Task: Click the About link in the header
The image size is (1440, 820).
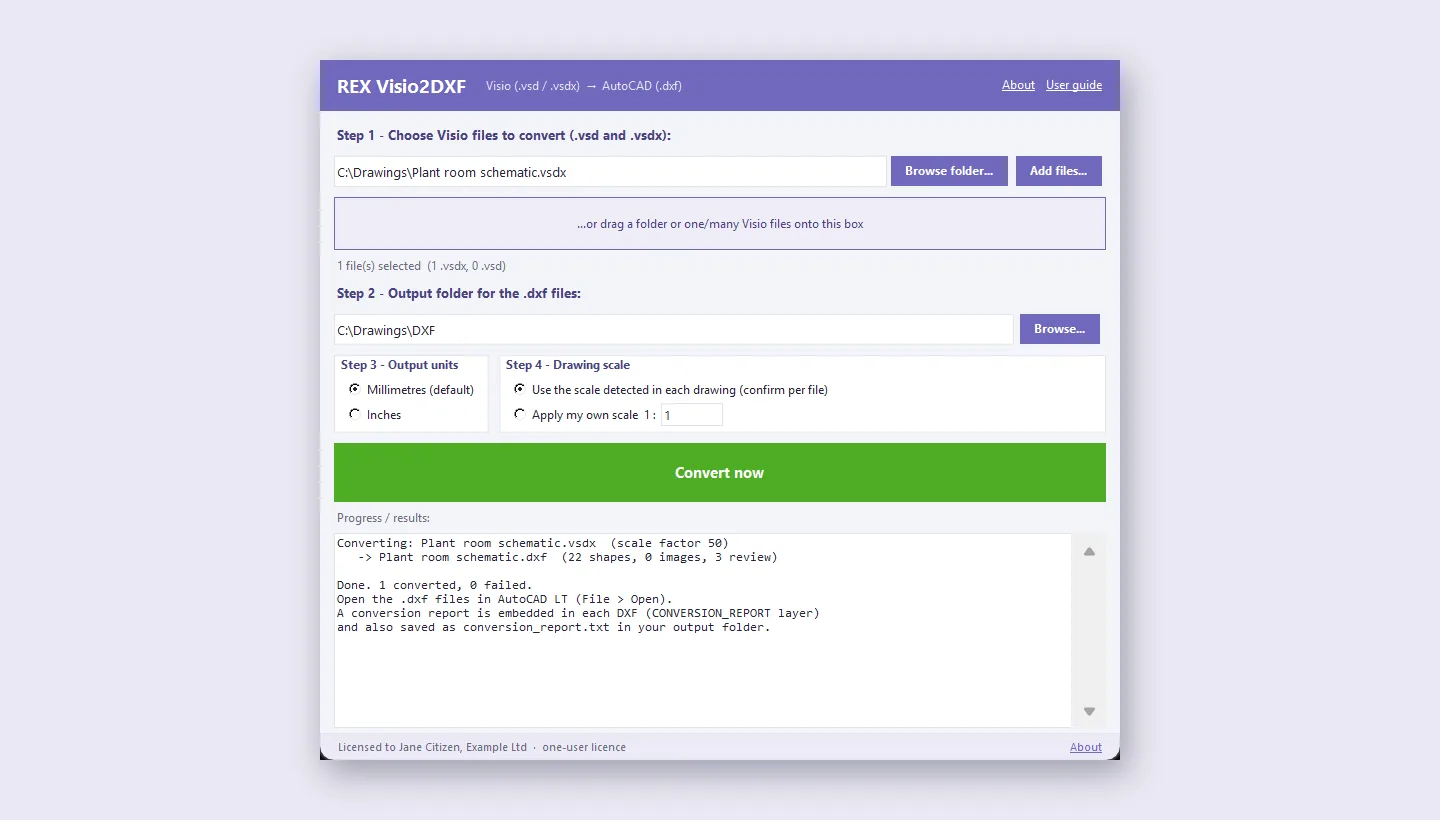Action: 1018,85
